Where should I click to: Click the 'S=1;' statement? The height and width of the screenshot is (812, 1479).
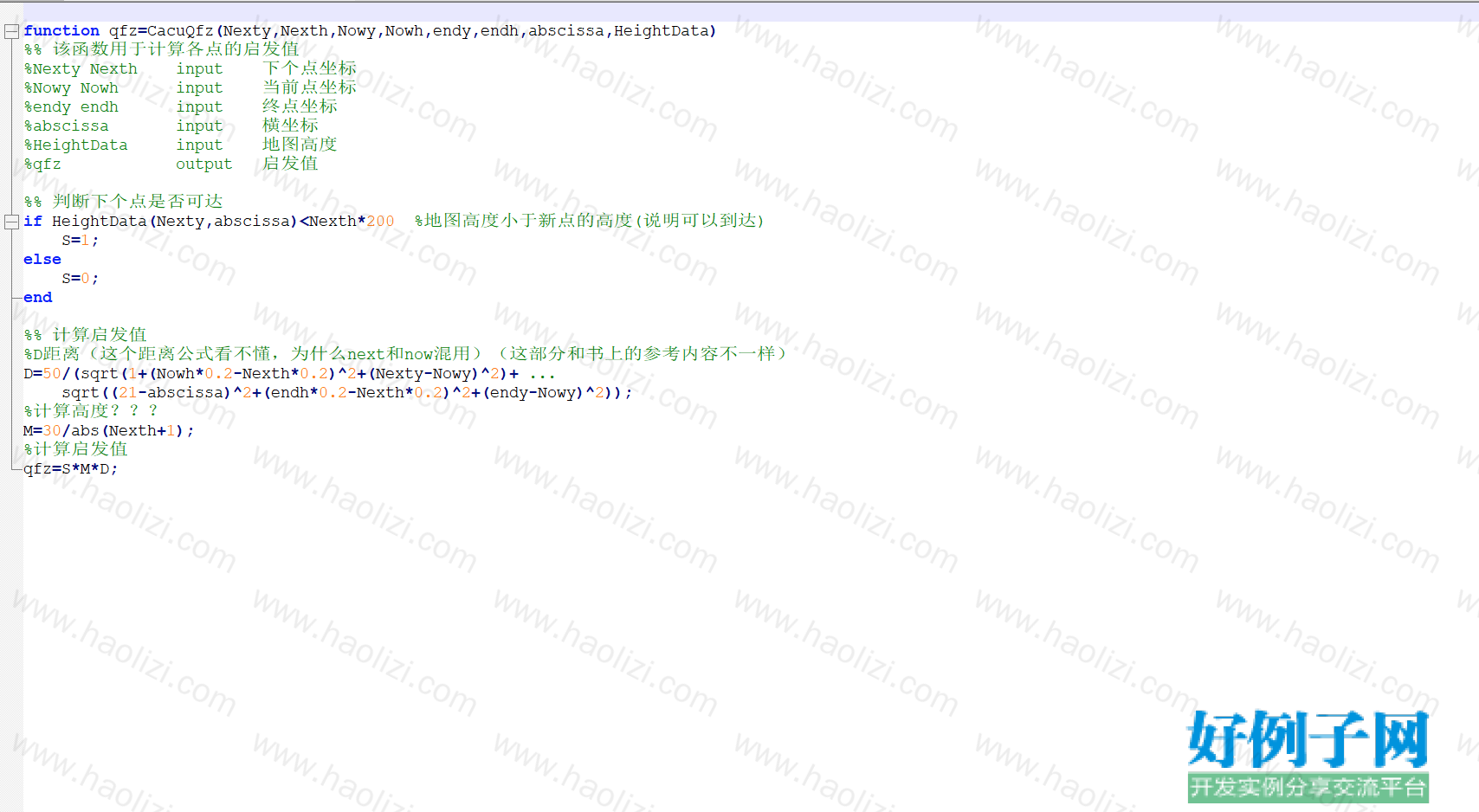(x=81, y=240)
